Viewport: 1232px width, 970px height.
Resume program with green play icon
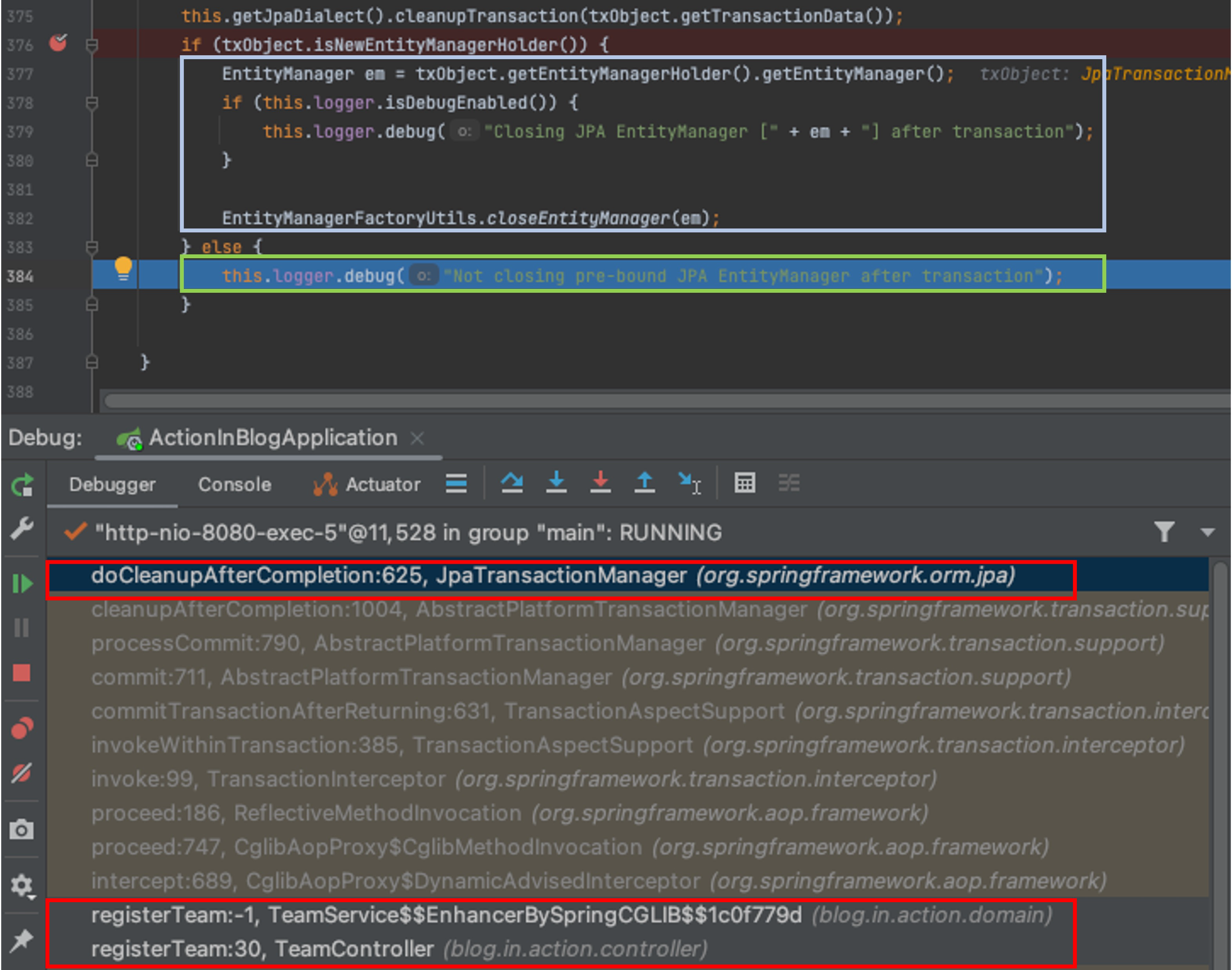point(22,583)
